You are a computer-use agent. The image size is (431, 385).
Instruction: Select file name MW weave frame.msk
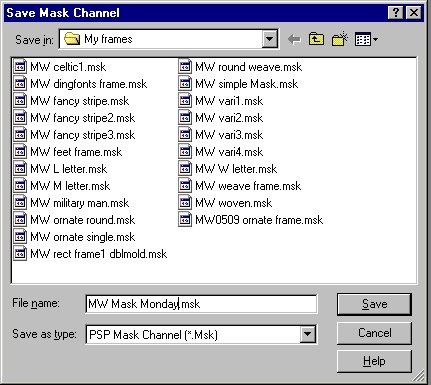click(248, 186)
